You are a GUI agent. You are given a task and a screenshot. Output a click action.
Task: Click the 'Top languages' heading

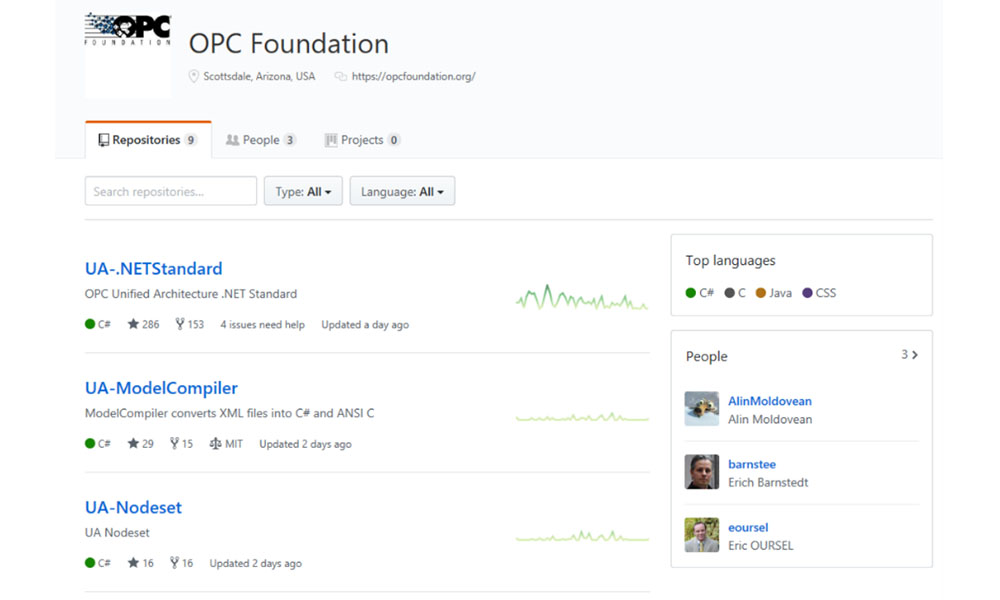[730, 261]
